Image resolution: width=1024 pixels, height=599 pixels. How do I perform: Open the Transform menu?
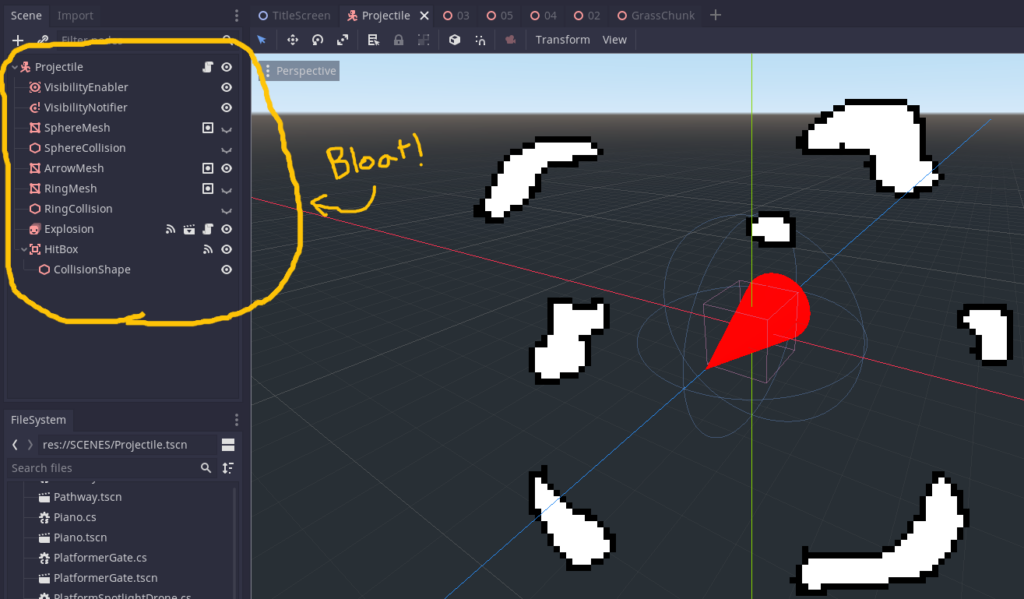(562, 40)
